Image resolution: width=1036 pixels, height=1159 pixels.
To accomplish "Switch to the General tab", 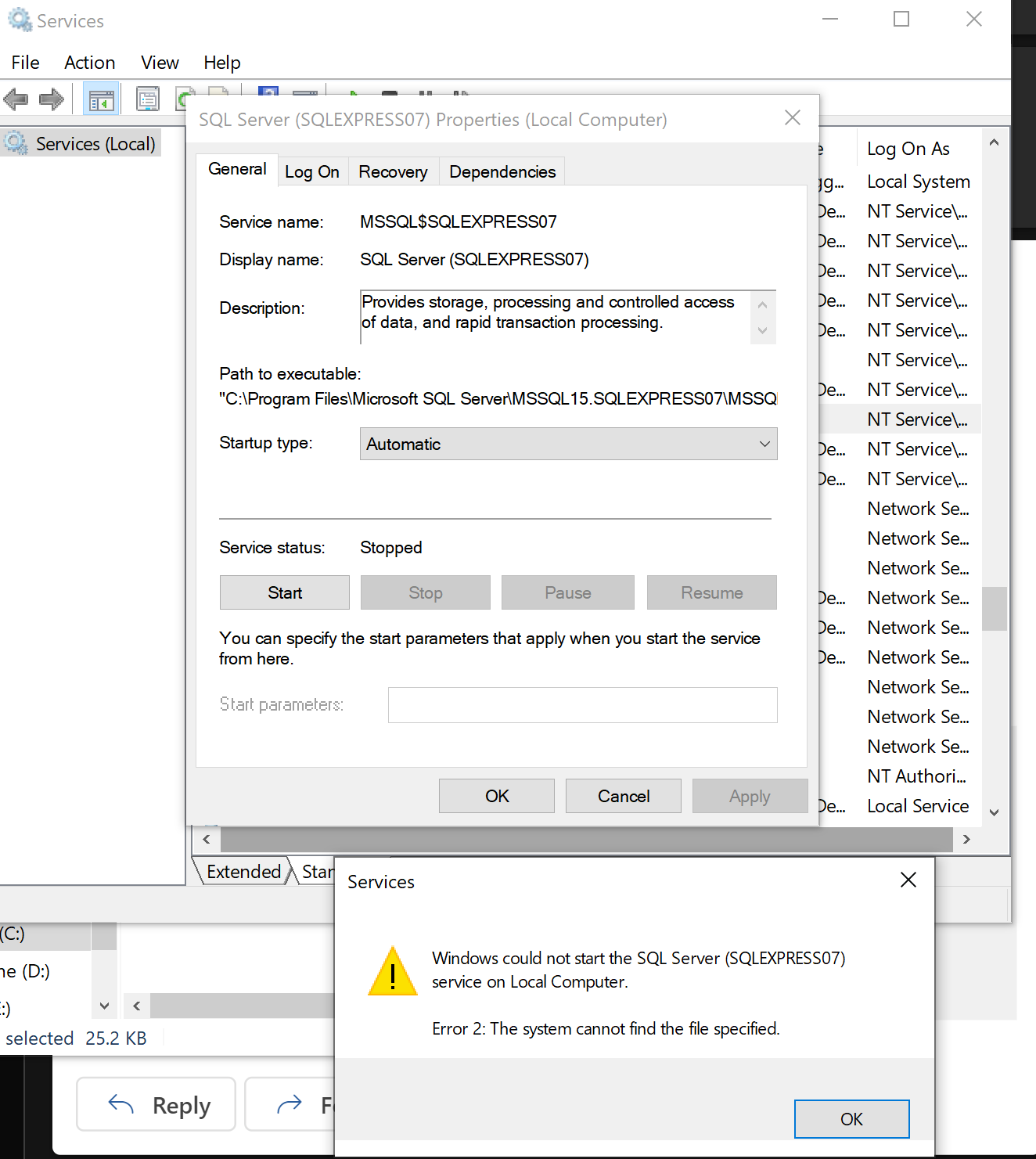I will coord(237,169).
